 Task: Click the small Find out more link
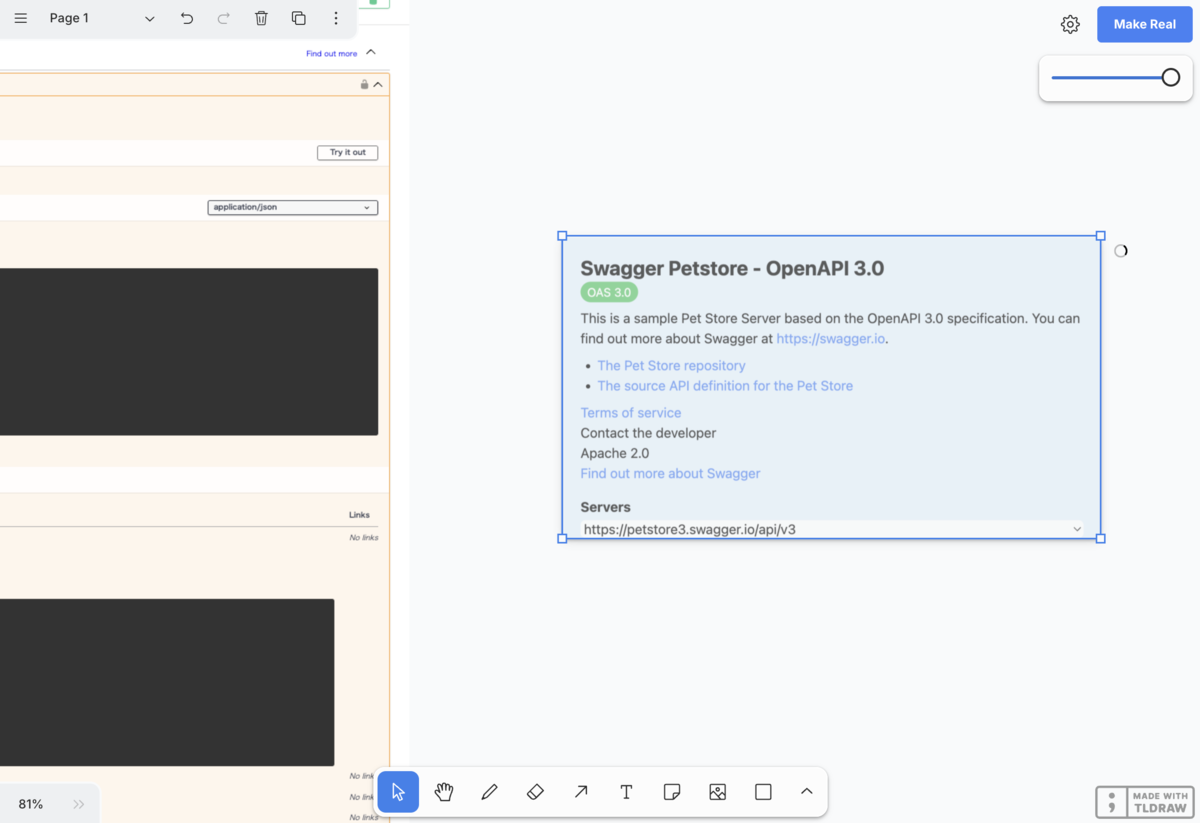(331, 54)
